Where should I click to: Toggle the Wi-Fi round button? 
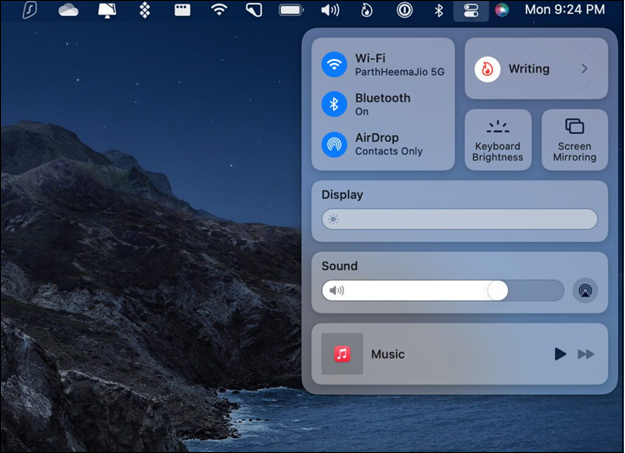click(334, 65)
